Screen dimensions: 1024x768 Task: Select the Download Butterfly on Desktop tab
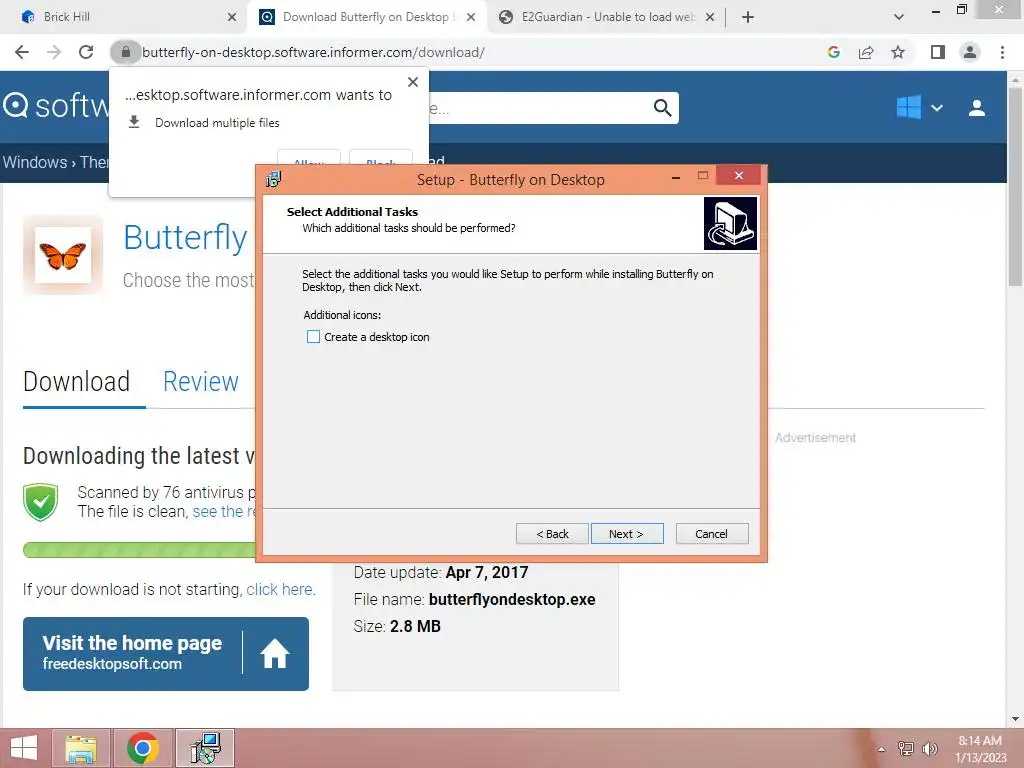click(365, 17)
